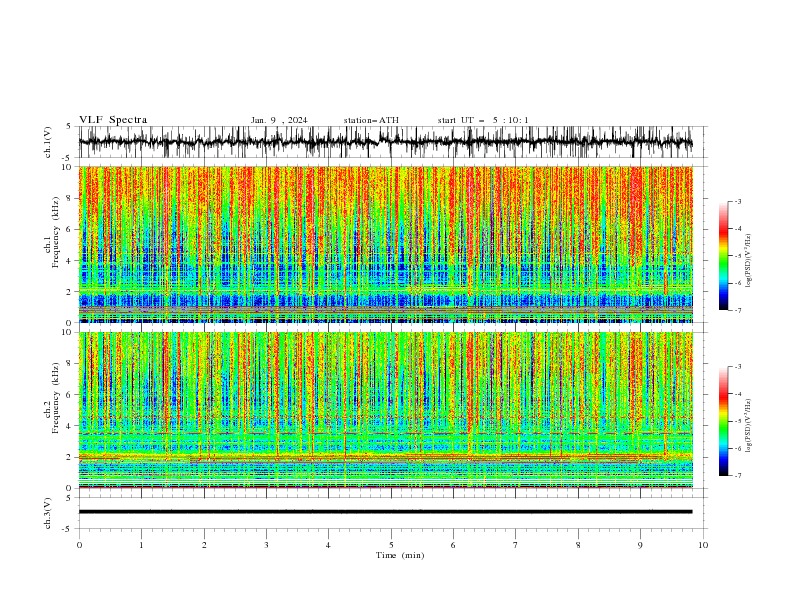Click time axis tick label '1'
Screen dimensions: 792x612
141,545
